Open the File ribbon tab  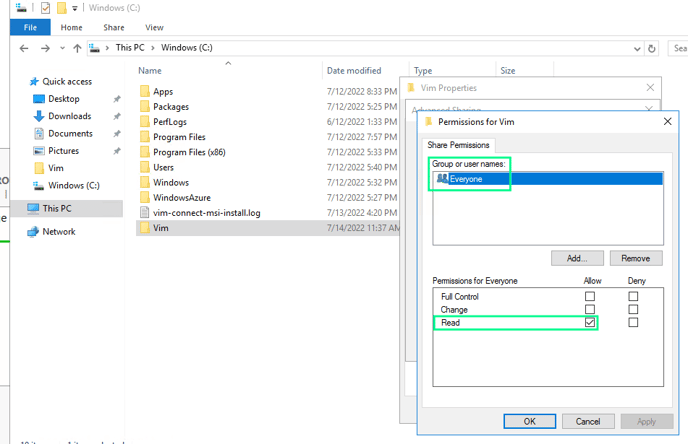pyautogui.click(x=29, y=27)
